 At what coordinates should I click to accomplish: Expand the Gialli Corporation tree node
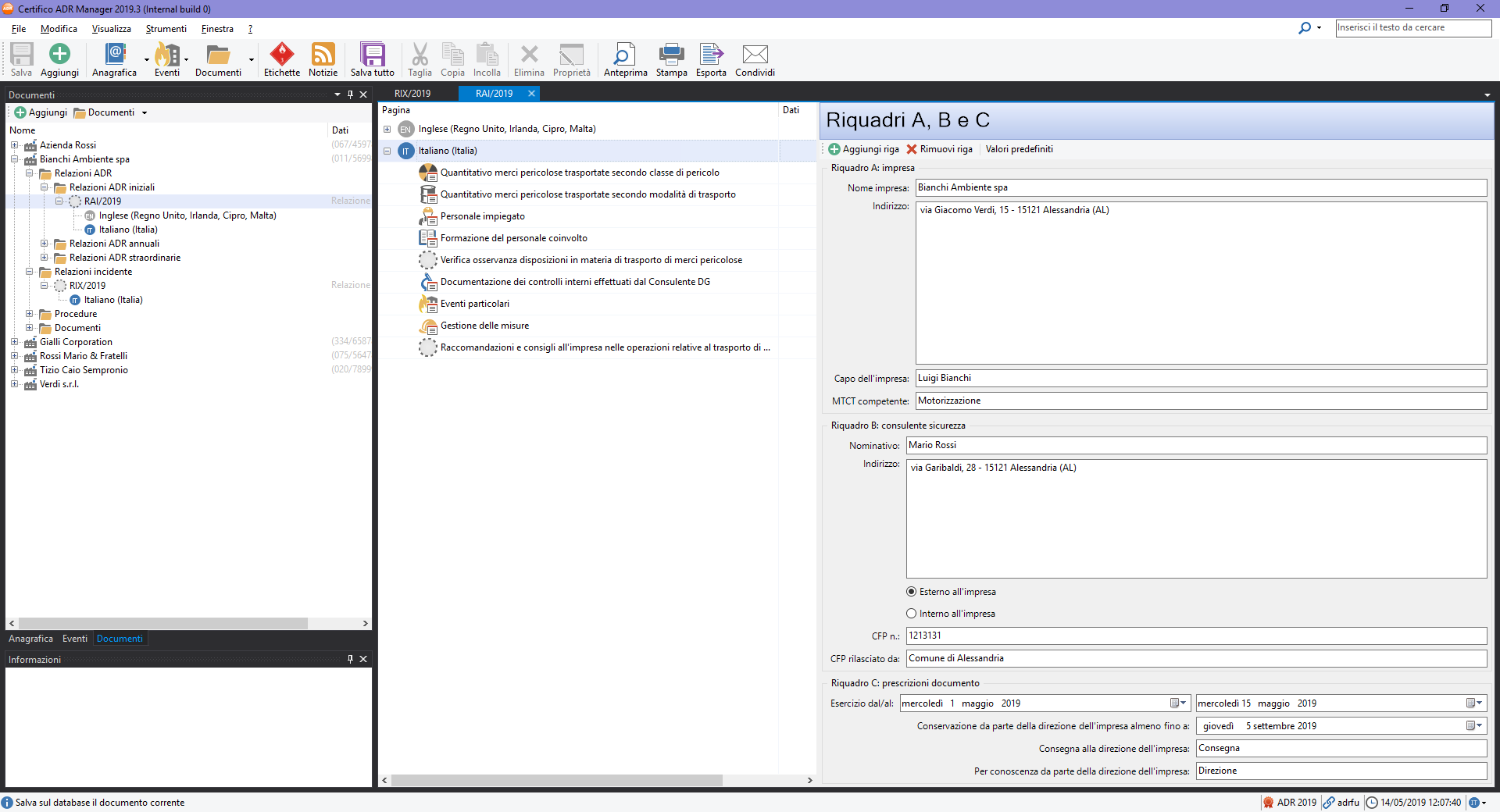click(x=14, y=342)
